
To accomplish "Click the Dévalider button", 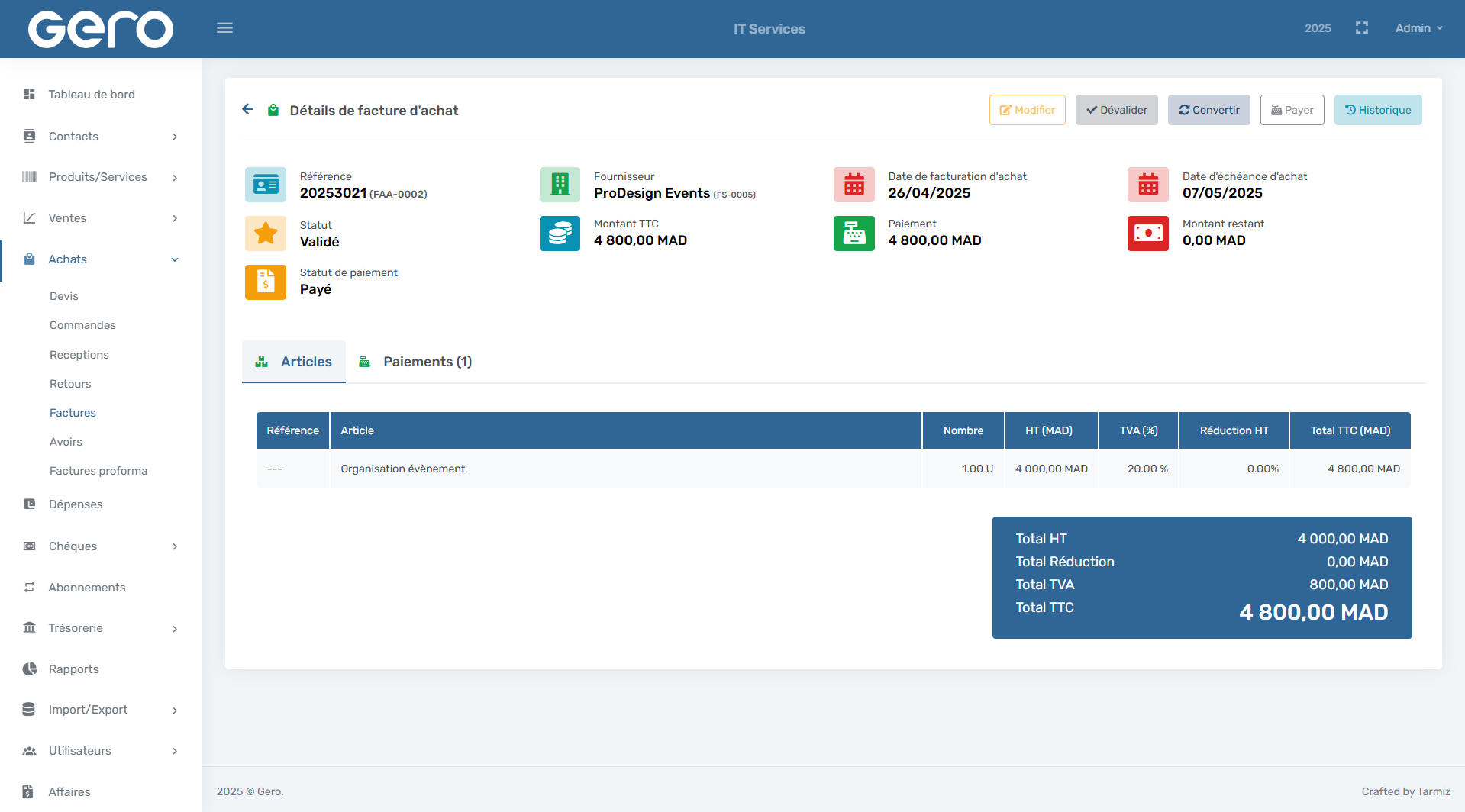I will point(1116,110).
